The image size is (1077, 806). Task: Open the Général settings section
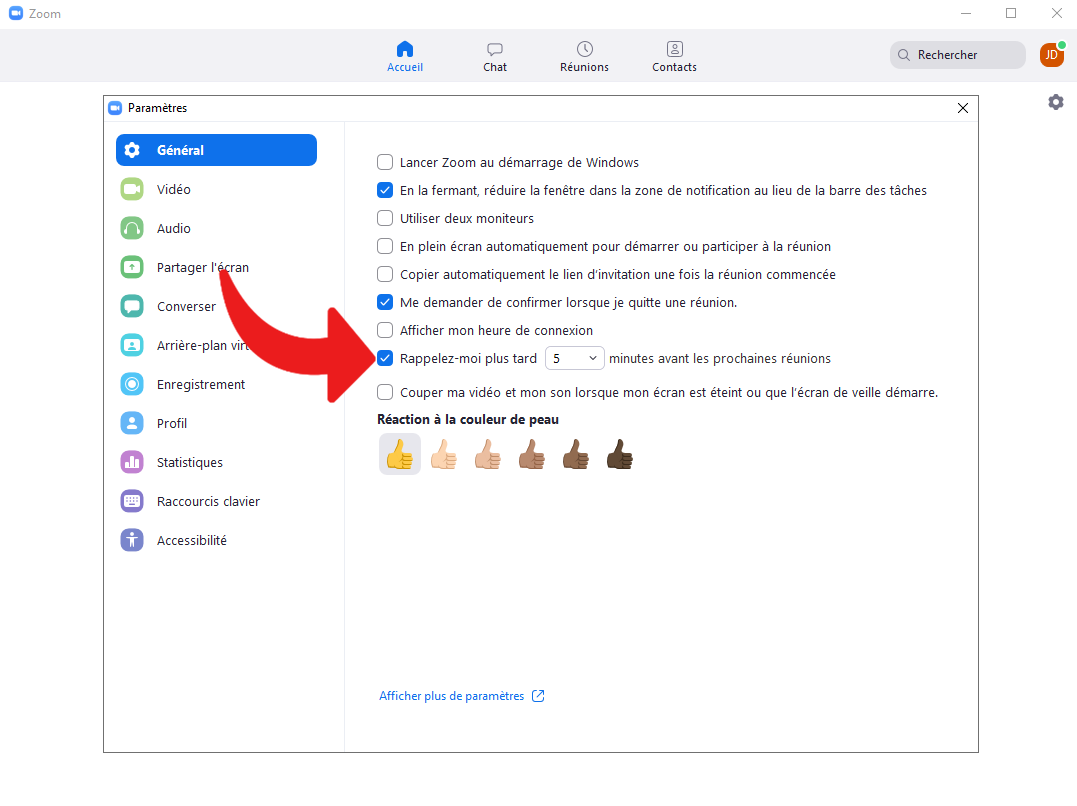[x=216, y=150]
